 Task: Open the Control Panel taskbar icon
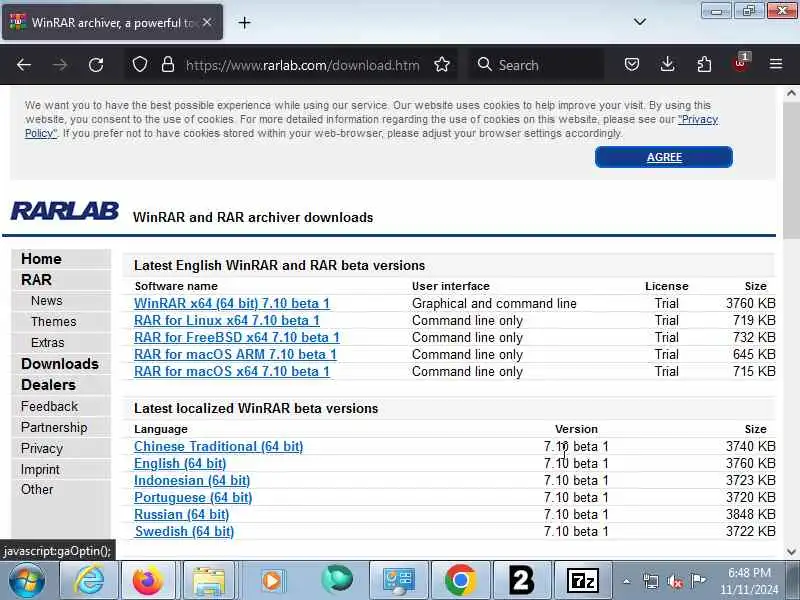point(398,581)
